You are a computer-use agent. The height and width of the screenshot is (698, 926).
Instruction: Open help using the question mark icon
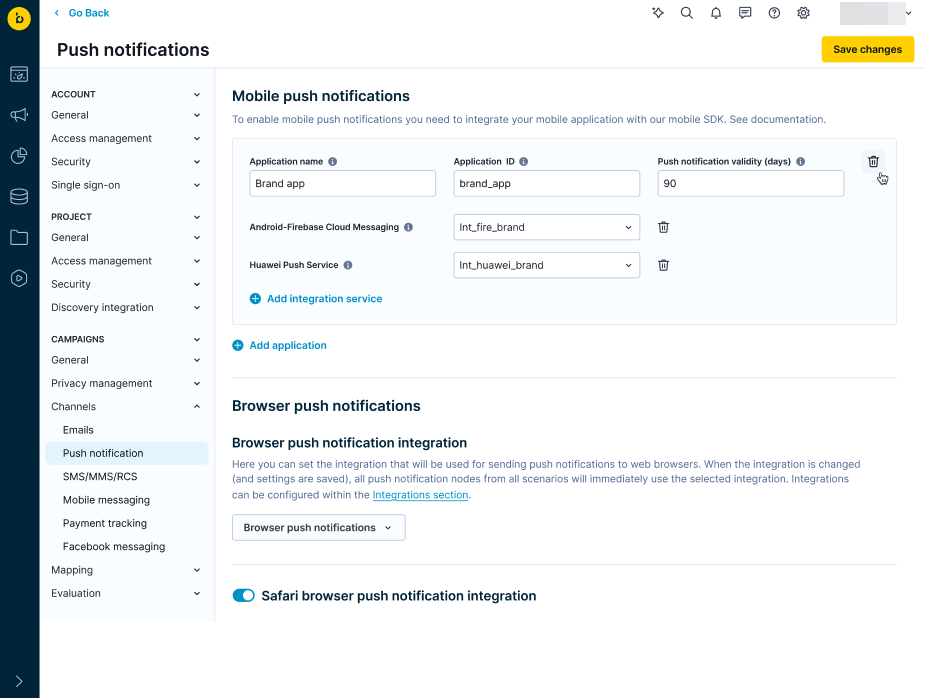click(774, 13)
